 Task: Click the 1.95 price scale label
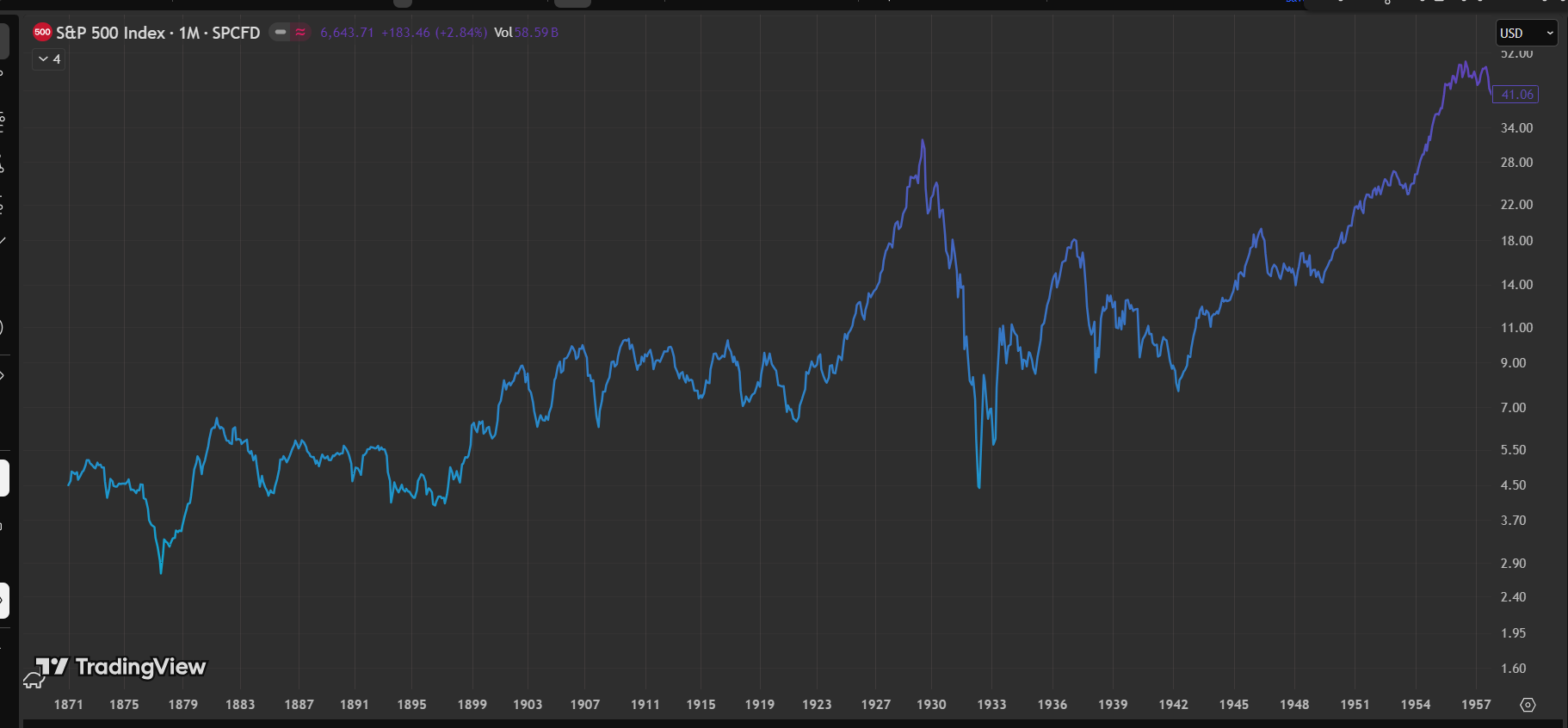(1514, 633)
